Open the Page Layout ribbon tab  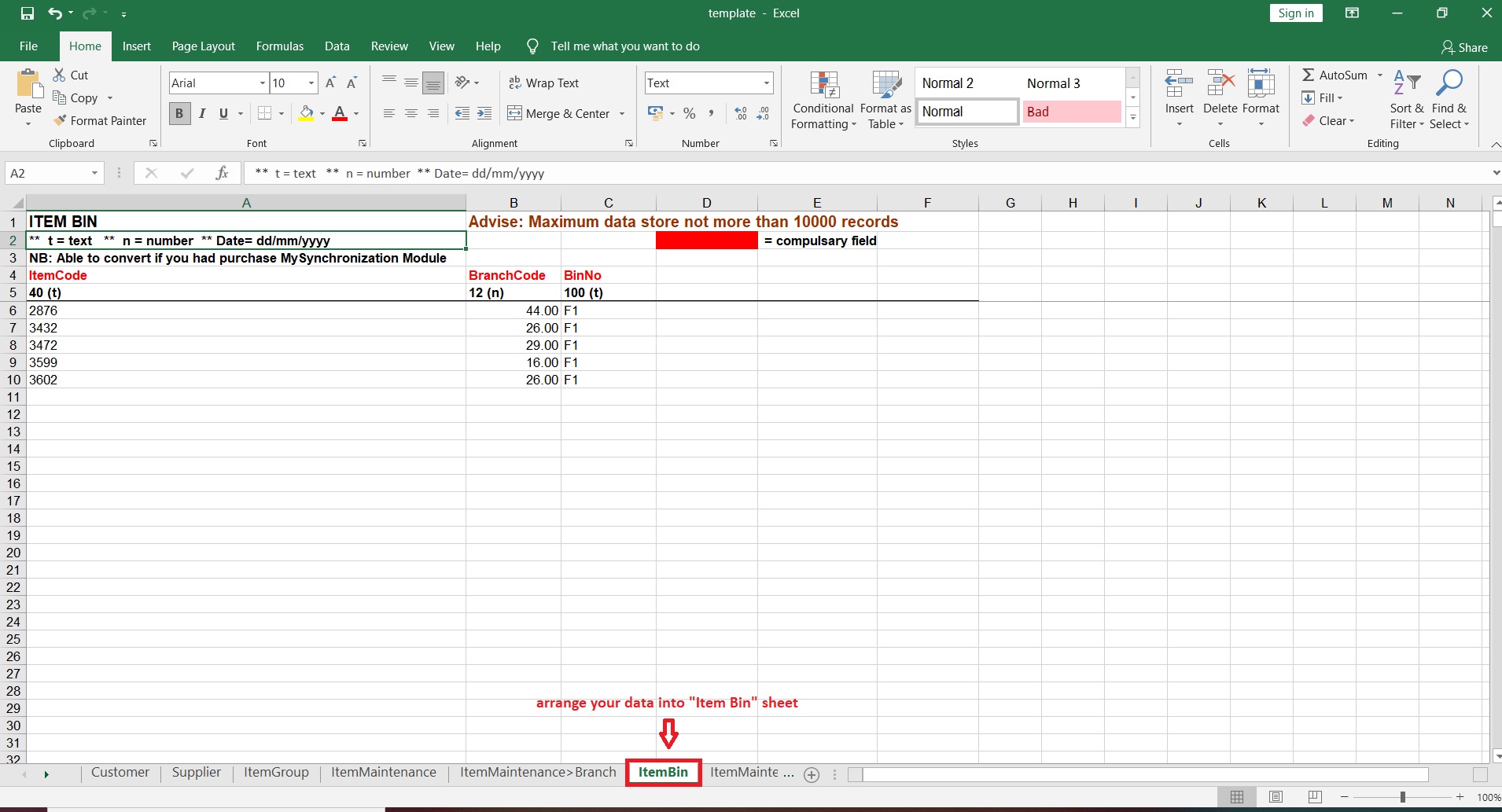click(203, 46)
